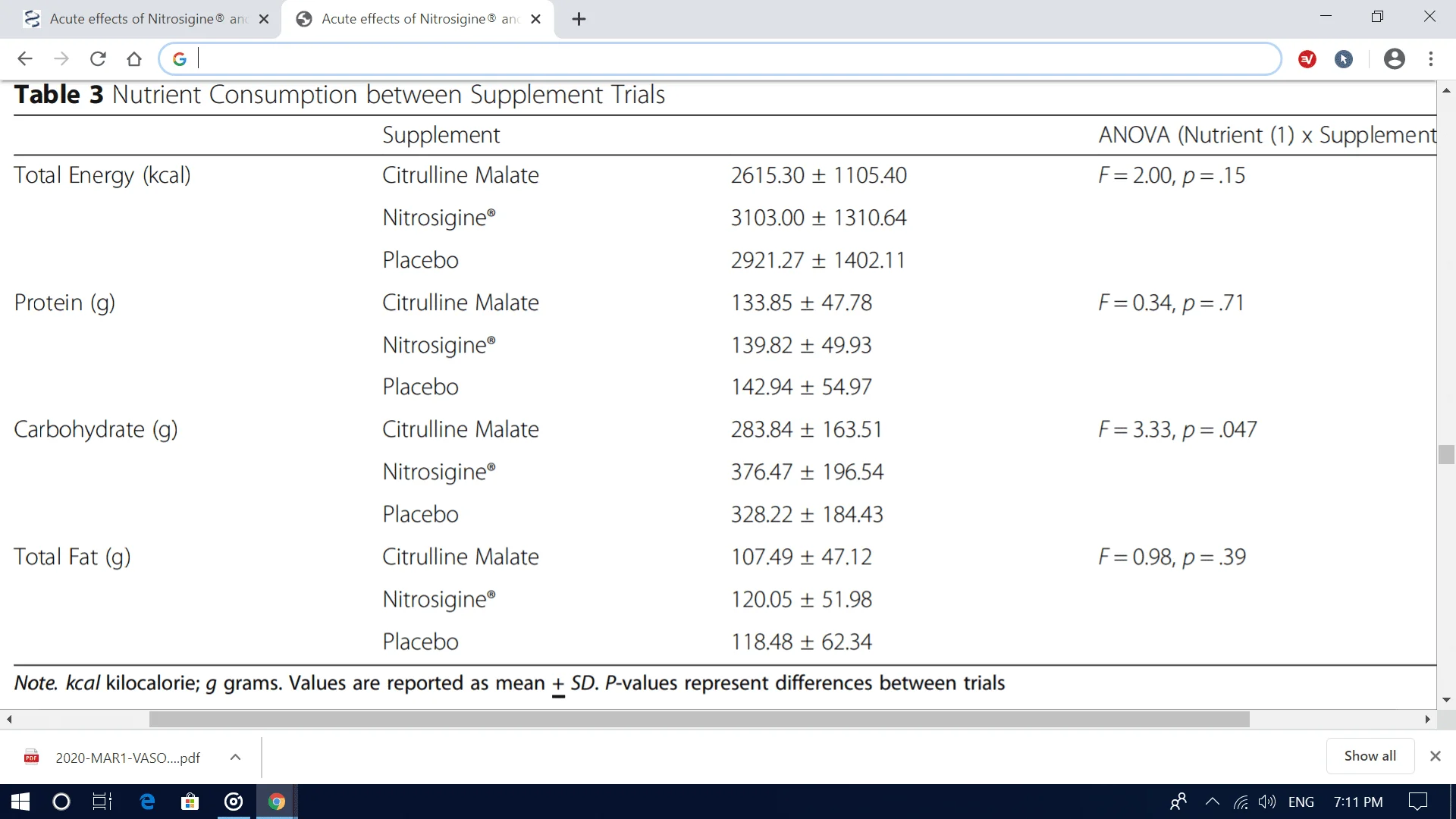Click the table note about kcal kilocalorie
The image size is (1456, 819).
[x=510, y=683]
